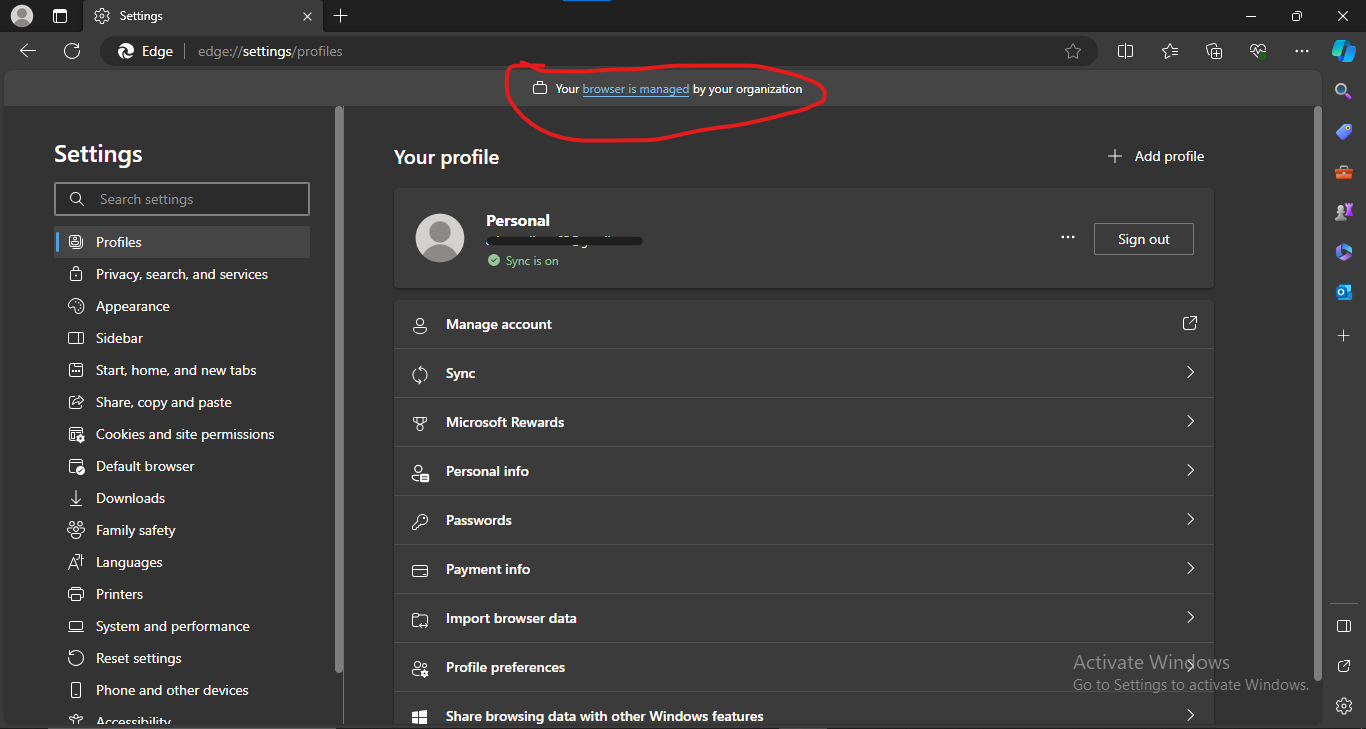
Task: Go to Languages settings
Action: click(182, 562)
